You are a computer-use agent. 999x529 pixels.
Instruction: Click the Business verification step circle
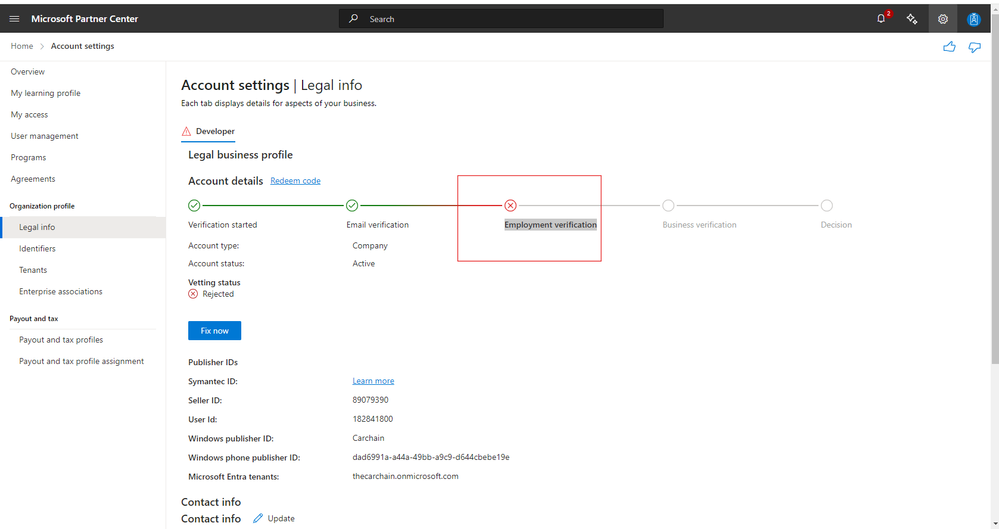coord(668,205)
